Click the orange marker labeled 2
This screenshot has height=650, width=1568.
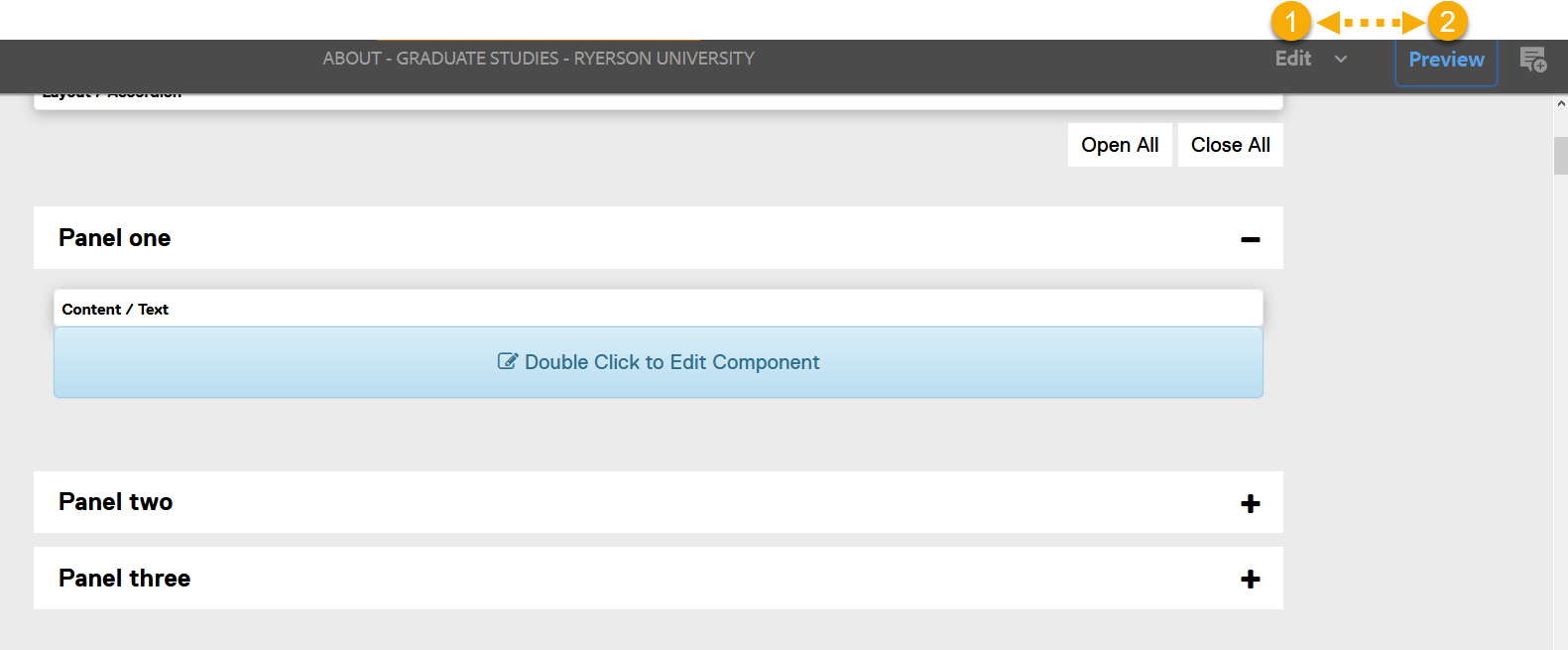(x=1450, y=21)
